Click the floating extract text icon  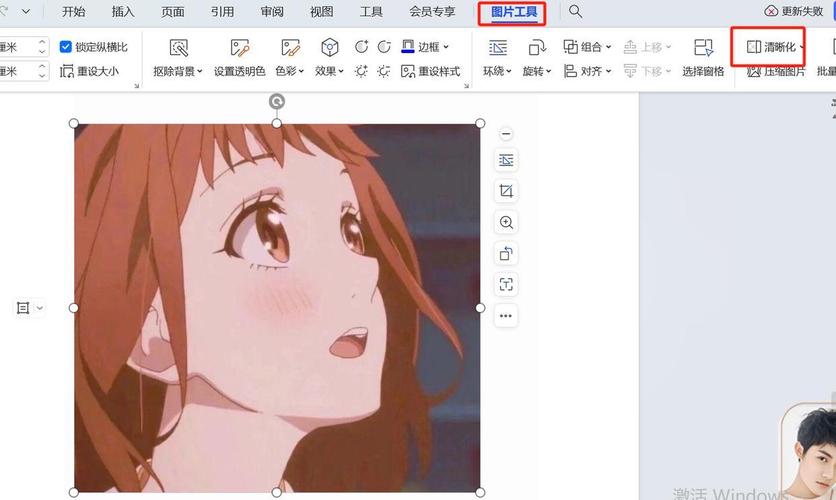click(x=506, y=285)
